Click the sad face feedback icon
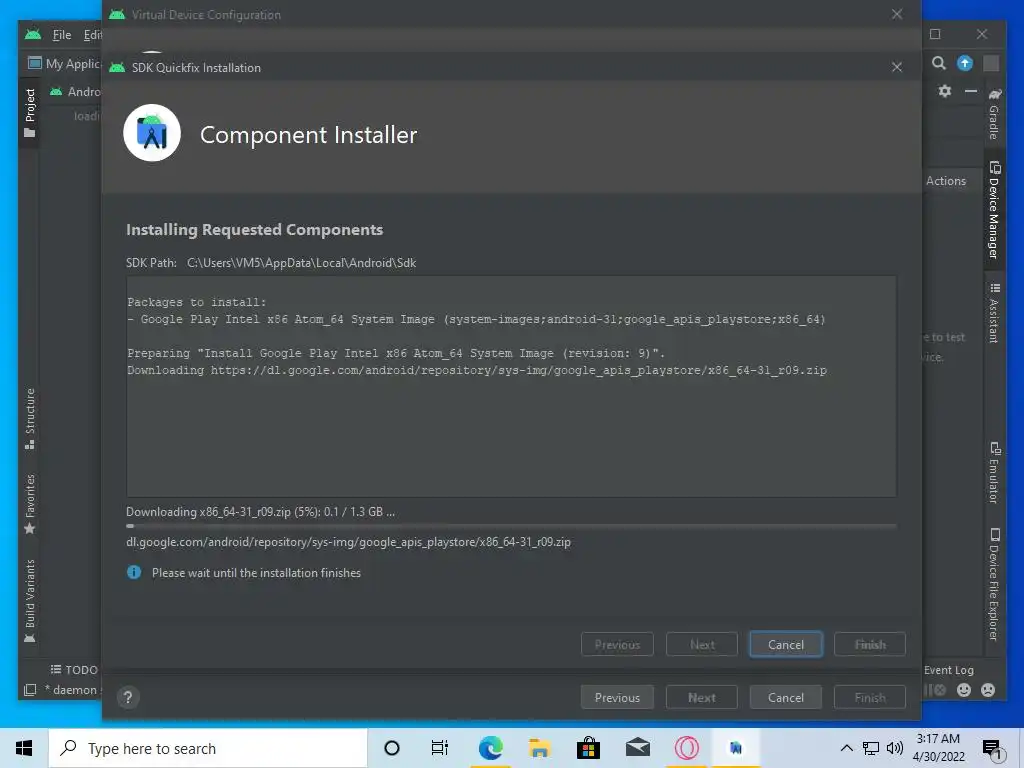This screenshot has width=1024, height=768. coord(988,690)
